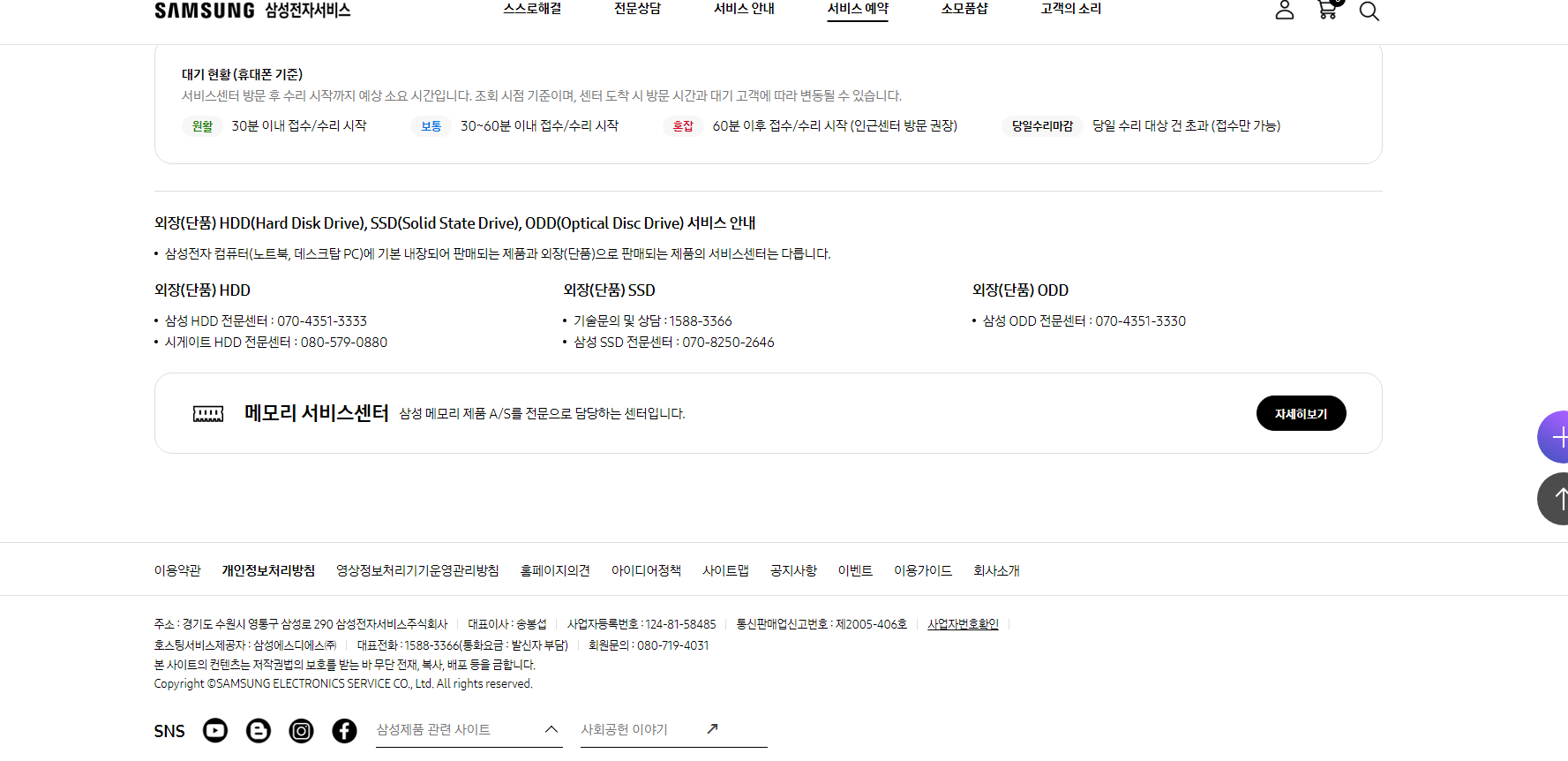Image resolution: width=1568 pixels, height=761 pixels.
Task: Click 시게이트 HDD 전문센터 phone line
Action: pos(276,343)
